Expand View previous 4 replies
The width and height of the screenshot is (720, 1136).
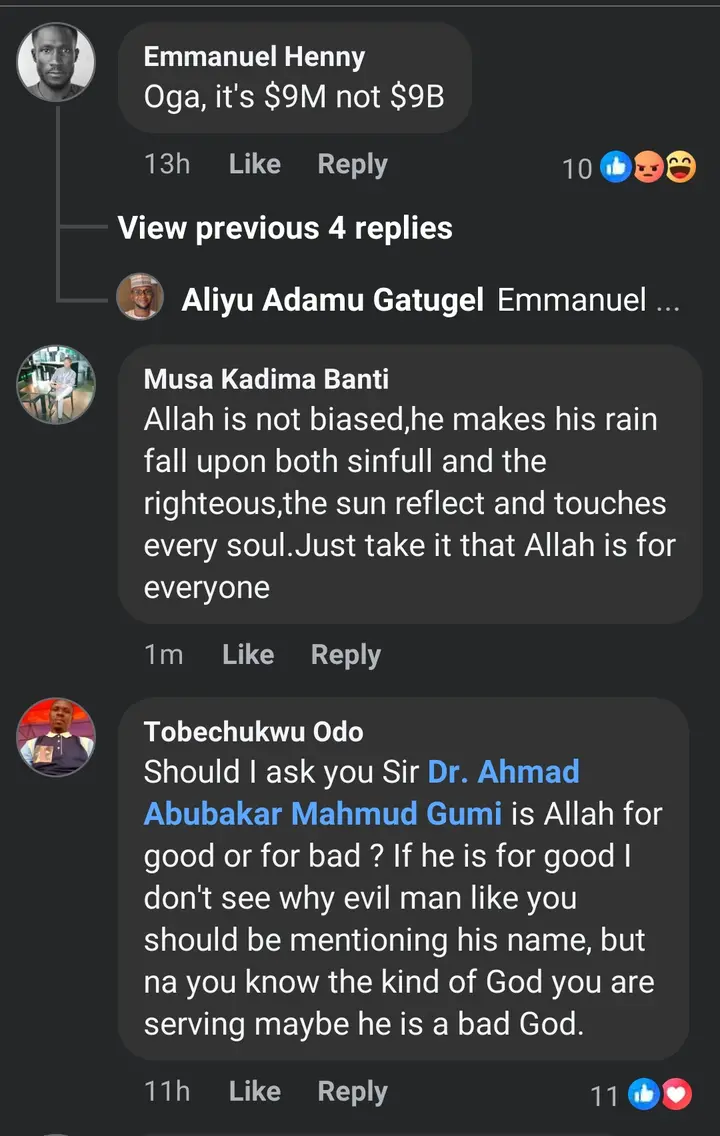pyautogui.click(x=285, y=228)
